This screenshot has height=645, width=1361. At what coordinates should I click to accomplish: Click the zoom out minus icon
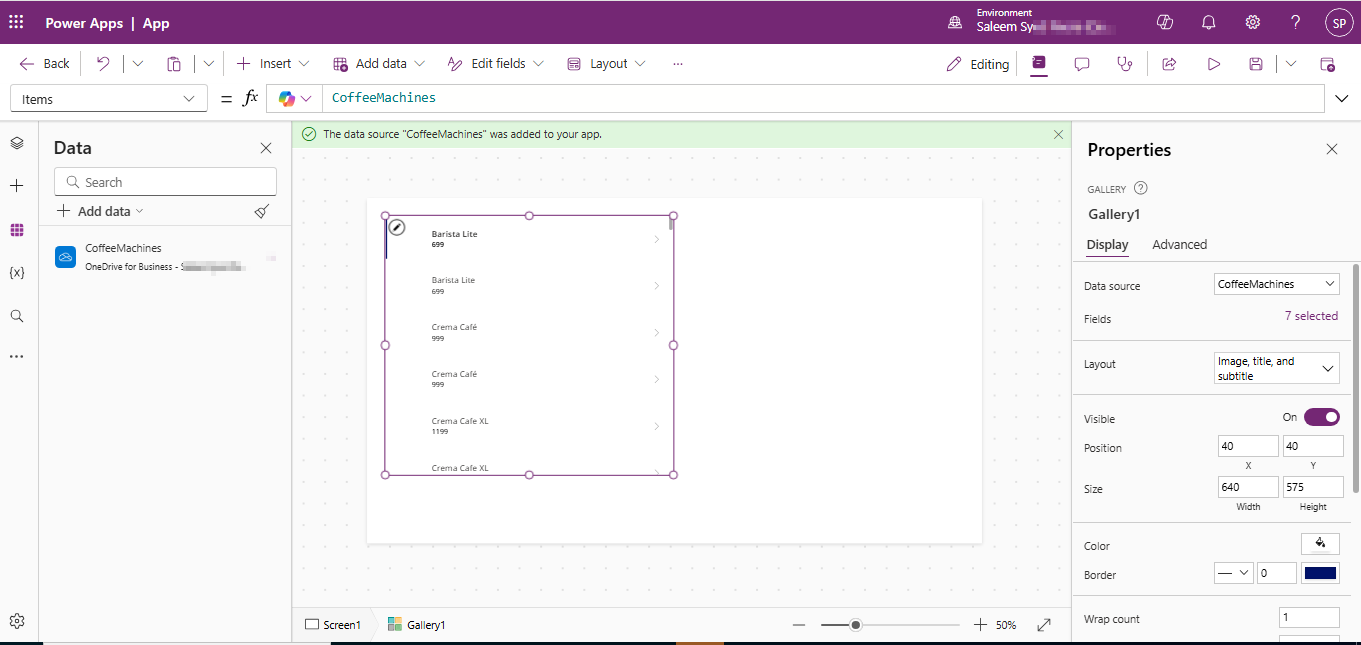click(x=799, y=625)
